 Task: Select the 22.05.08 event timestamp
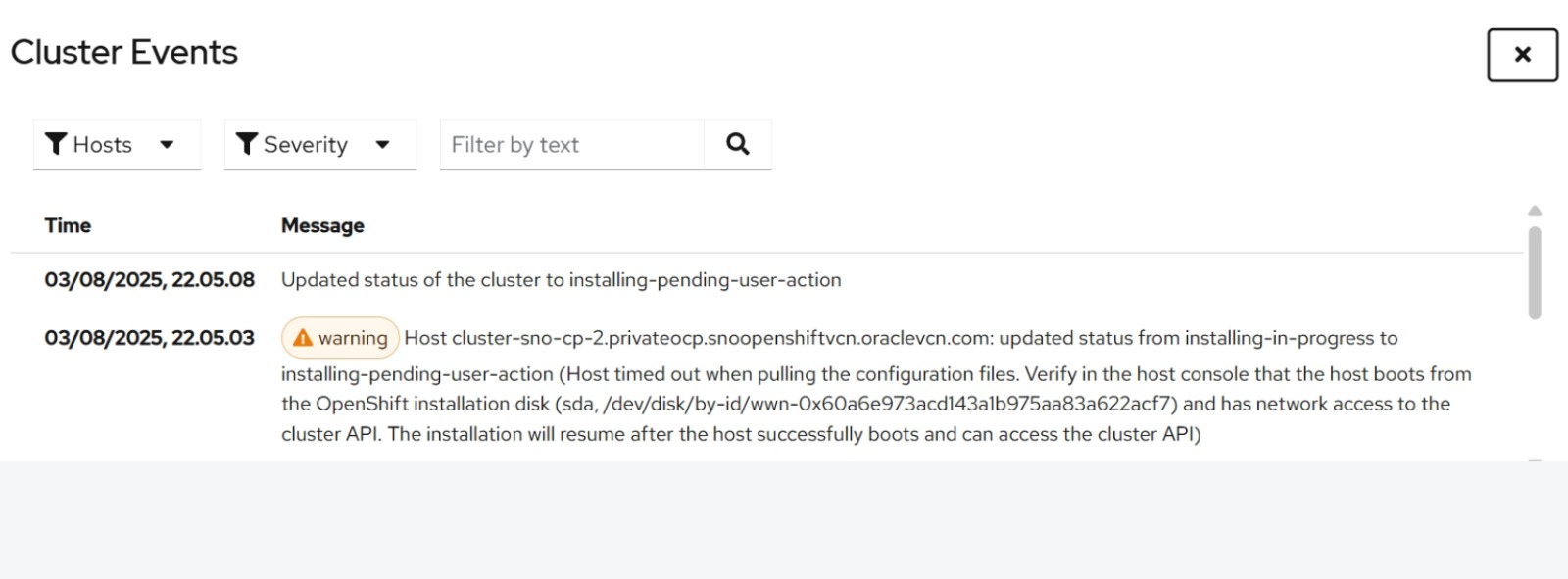[x=149, y=280]
